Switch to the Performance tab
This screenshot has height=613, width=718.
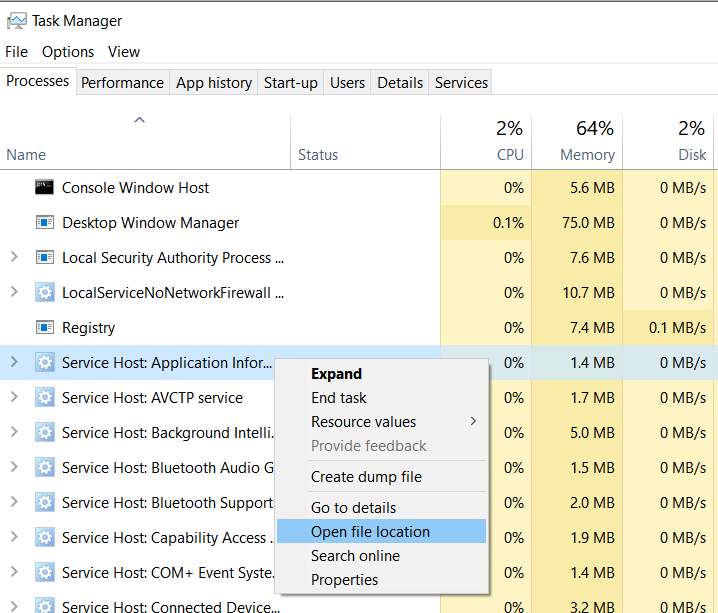point(122,83)
